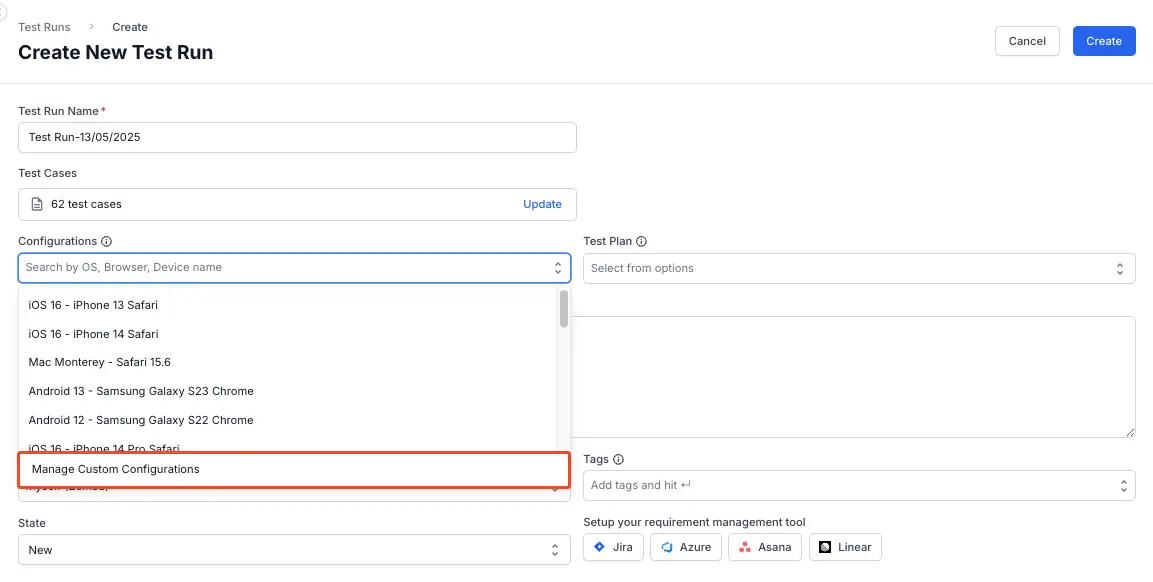Open Manage Custom Configurations
1153x582 pixels.
tap(116, 469)
